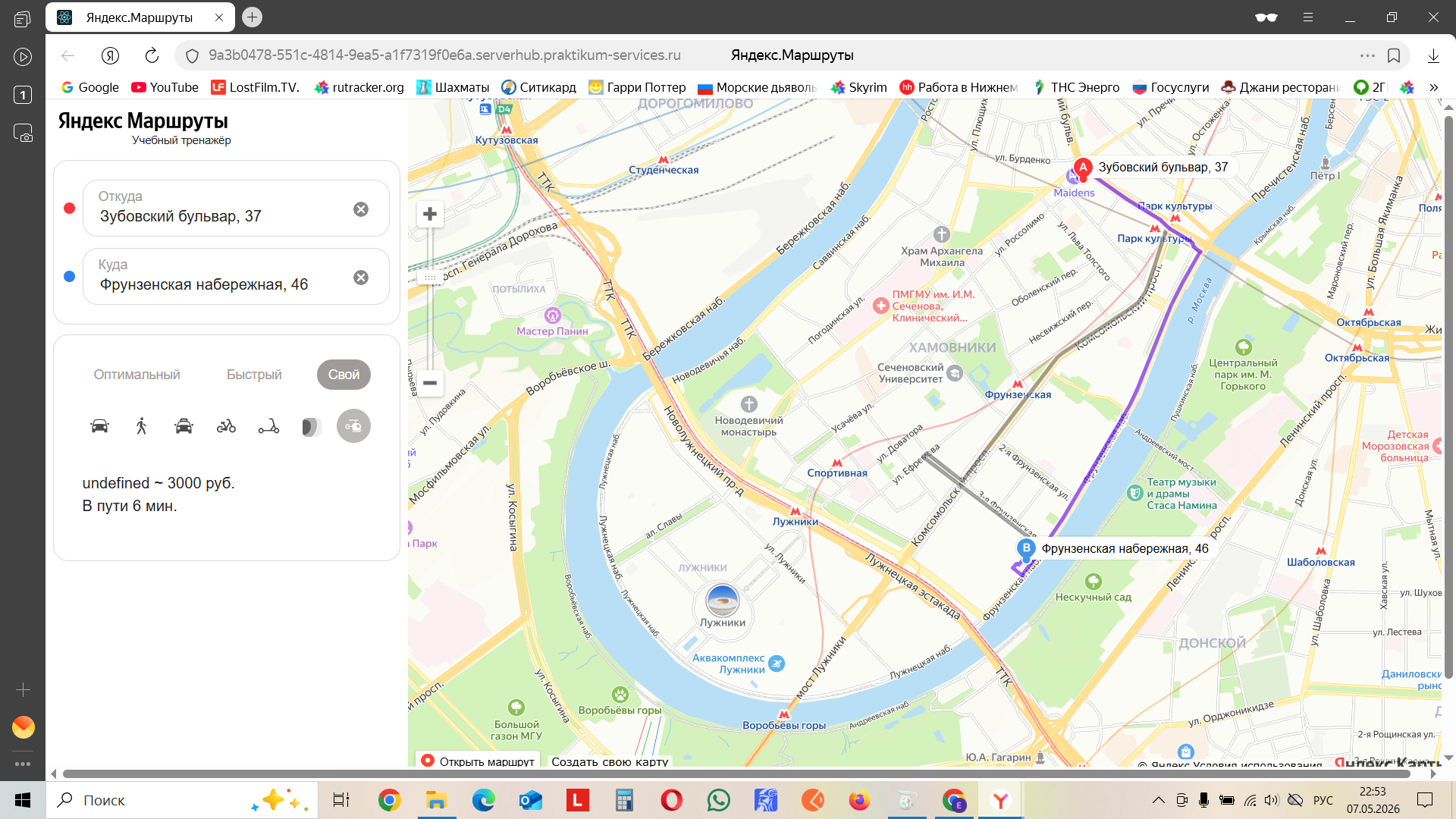Click the Новодевичий монастырь map icon
The image size is (1456, 819).
click(749, 404)
